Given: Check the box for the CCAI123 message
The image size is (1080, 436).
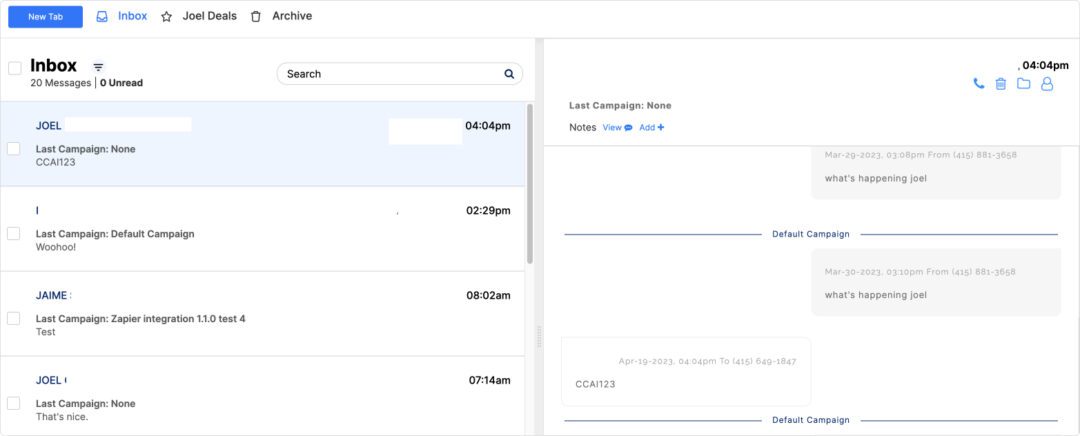Looking at the screenshot, I should pos(14,149).
